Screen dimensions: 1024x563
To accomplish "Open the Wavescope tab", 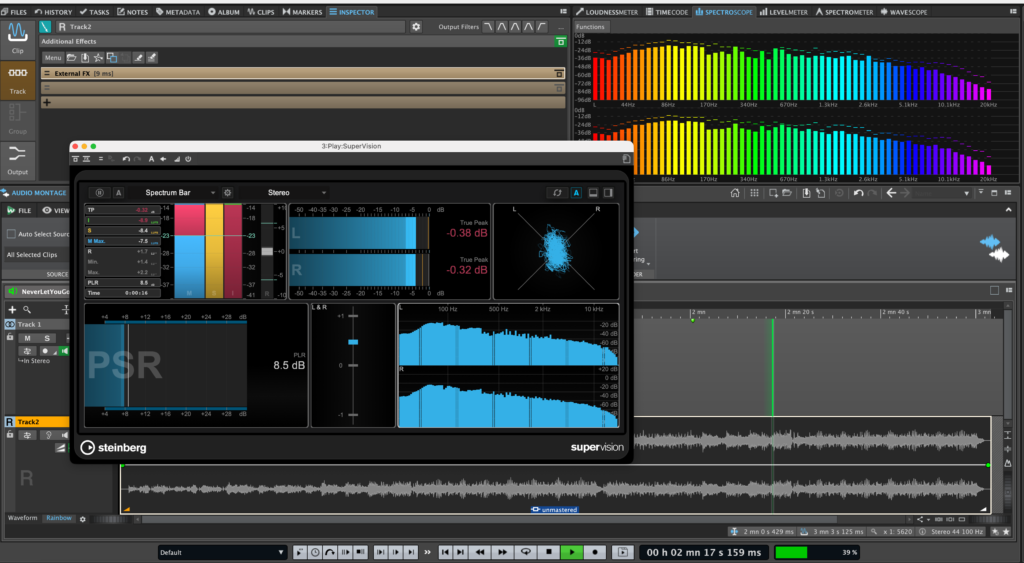I will coord(904,12).
